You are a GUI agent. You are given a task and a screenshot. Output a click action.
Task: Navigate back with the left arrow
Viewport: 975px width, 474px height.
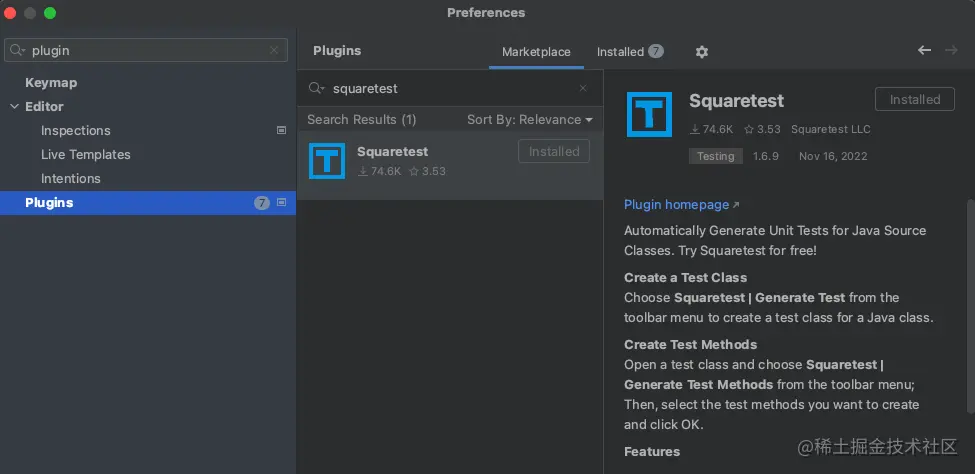pyautogui.click(x=924, y=50)
